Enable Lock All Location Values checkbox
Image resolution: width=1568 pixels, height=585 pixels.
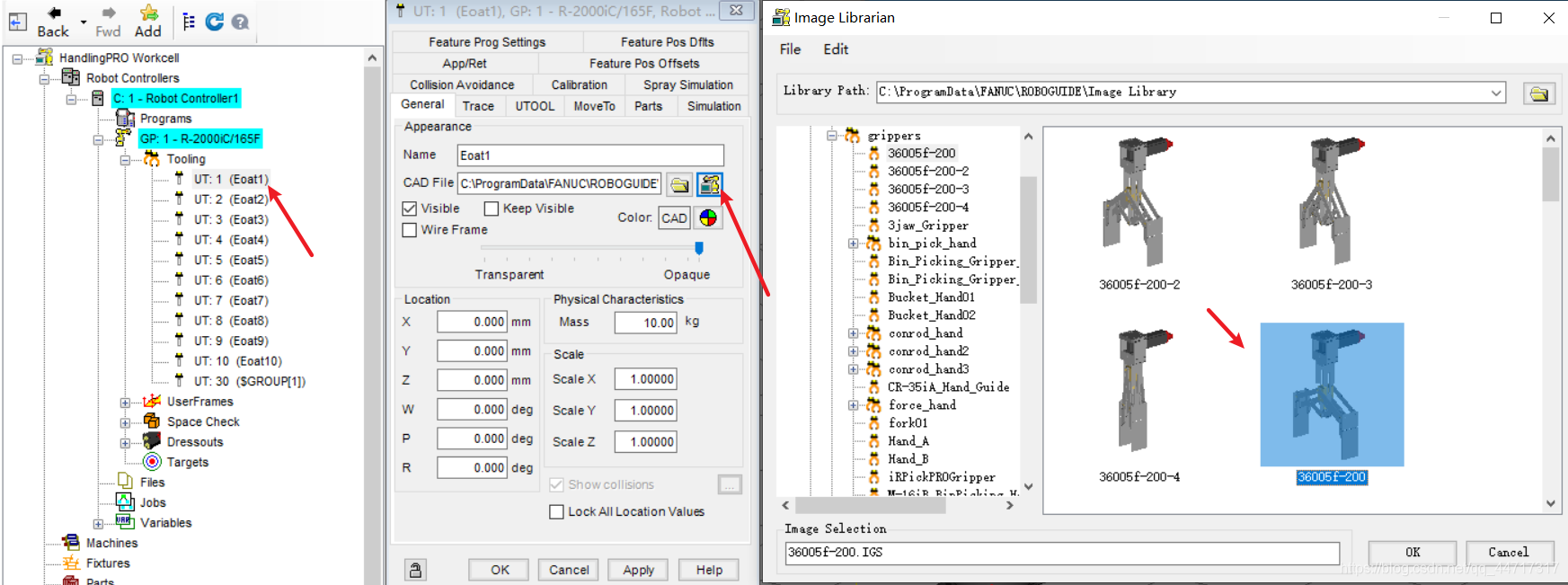coord(556,511)
